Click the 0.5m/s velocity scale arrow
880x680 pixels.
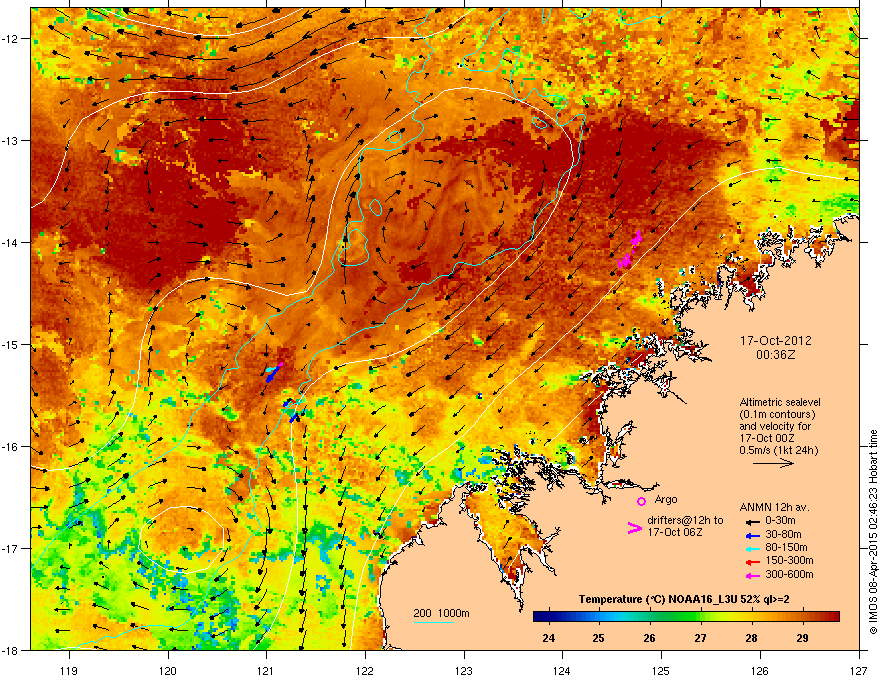773,463
